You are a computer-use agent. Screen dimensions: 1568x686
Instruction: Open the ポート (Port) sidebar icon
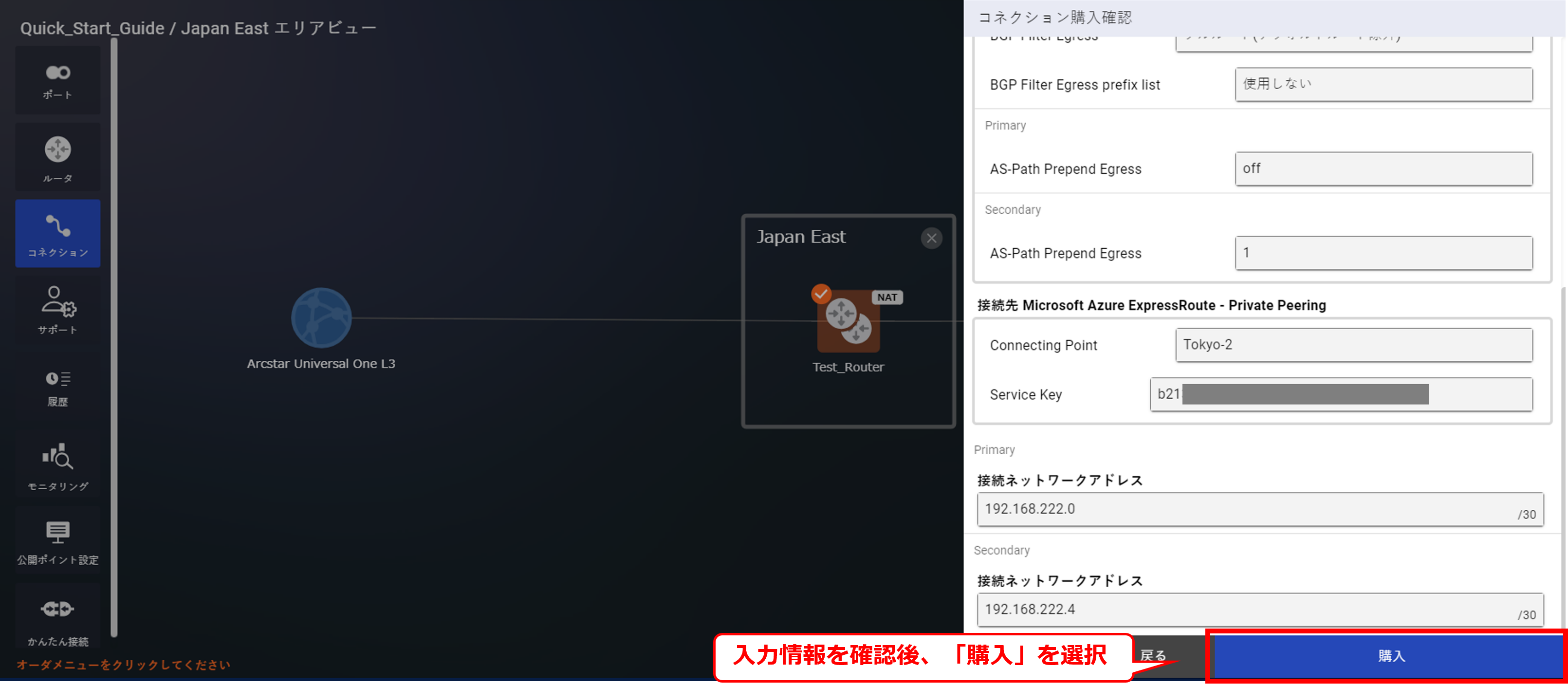pyautogui.click(x=58, y=80)
